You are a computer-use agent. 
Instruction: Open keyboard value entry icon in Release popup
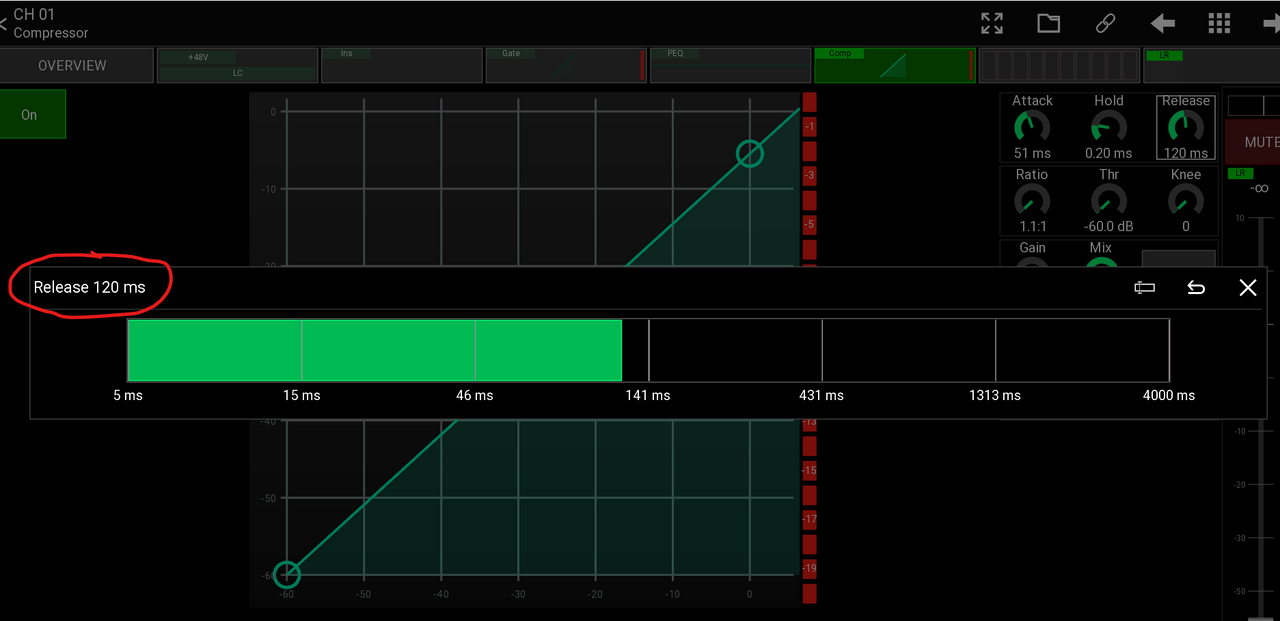pyautogui.click(x=1145, y=288)
